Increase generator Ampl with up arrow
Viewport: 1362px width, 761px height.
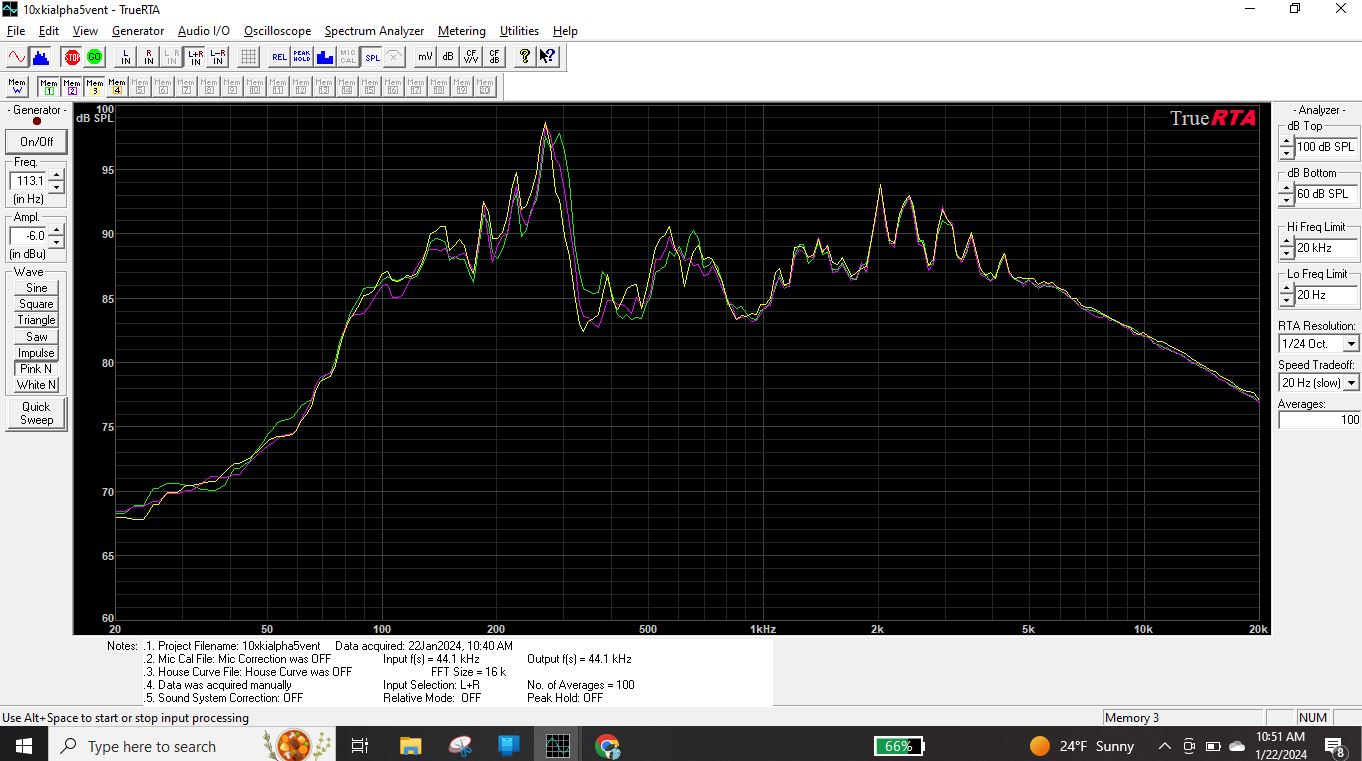pyautogui.click(x=56, y=231)
